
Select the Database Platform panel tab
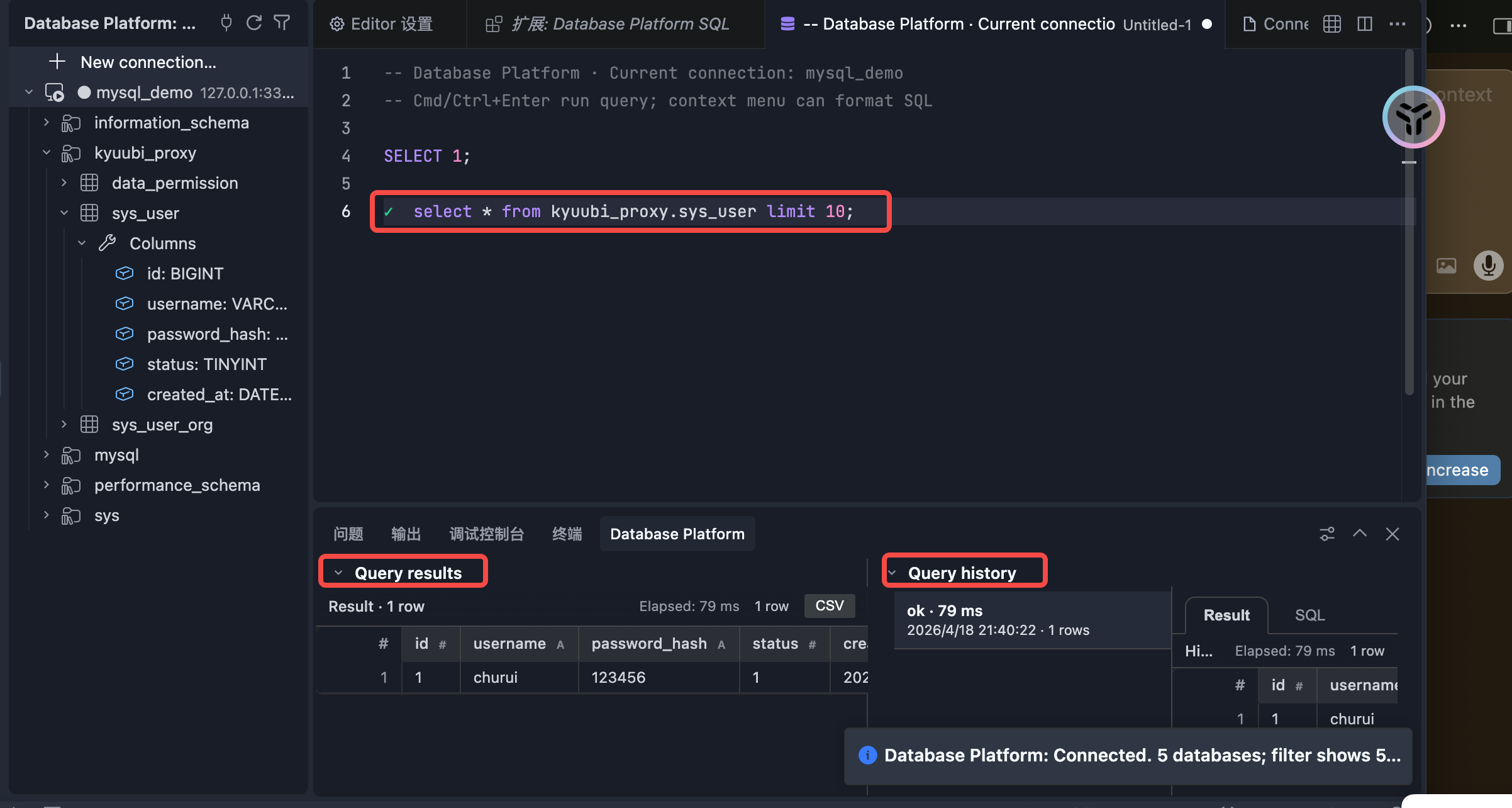click(677, 534)
